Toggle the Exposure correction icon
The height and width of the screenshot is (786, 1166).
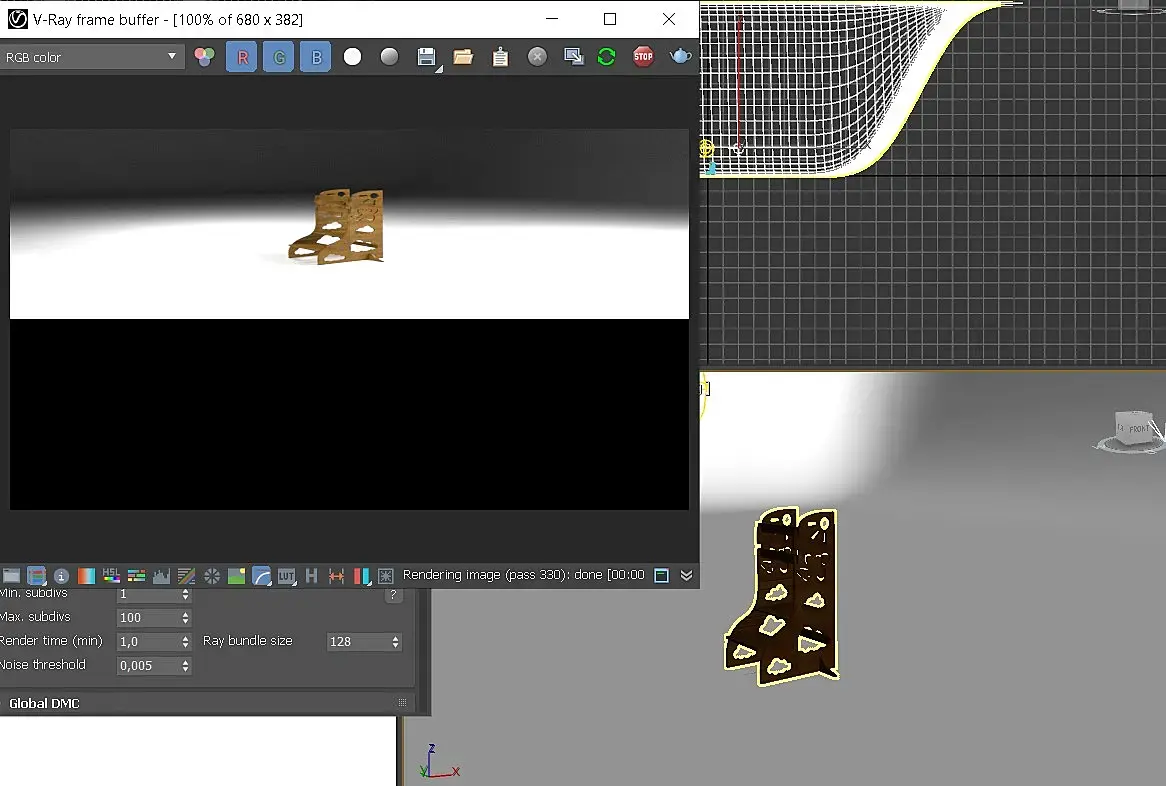[212, 576]
